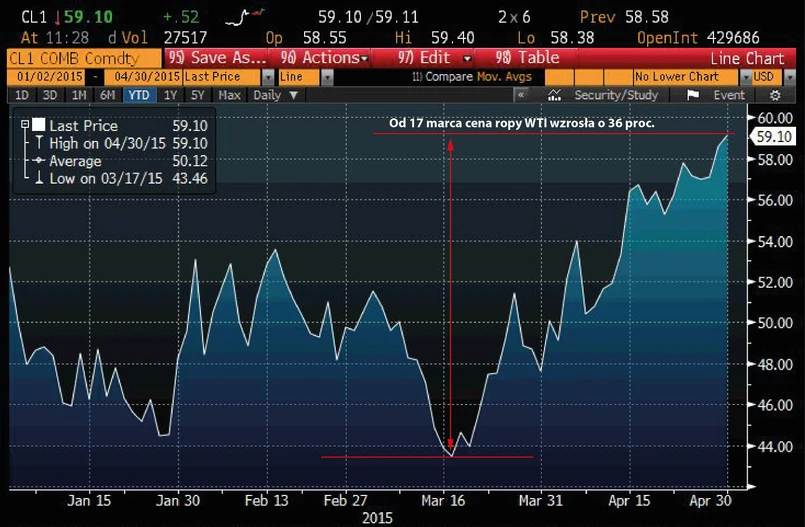Click the Save As button
The height and width of the screenshot is (527, 805).
click(x=217, y=58)
